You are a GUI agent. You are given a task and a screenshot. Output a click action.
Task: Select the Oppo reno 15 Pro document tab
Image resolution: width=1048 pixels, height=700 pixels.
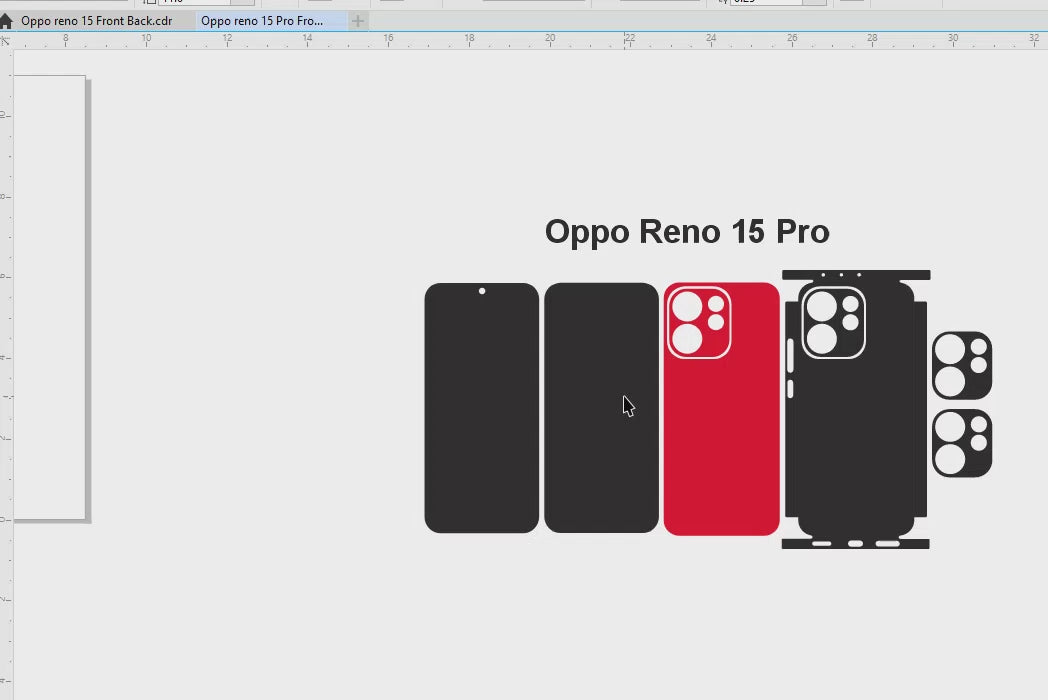[262, 21]
